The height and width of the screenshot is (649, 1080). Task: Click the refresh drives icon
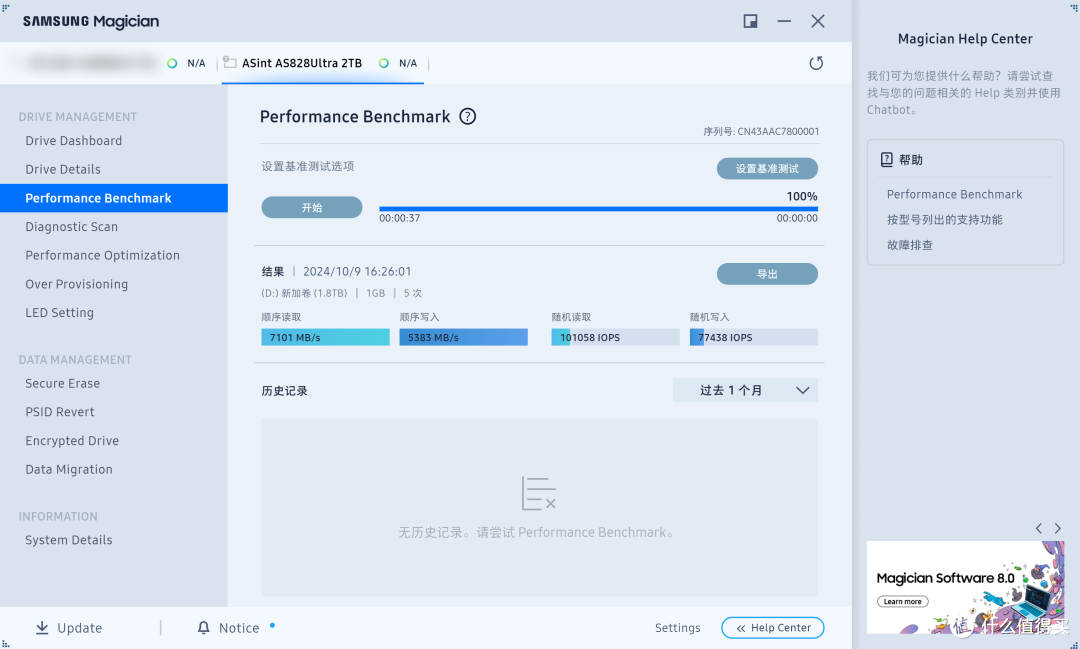point(816,63)
